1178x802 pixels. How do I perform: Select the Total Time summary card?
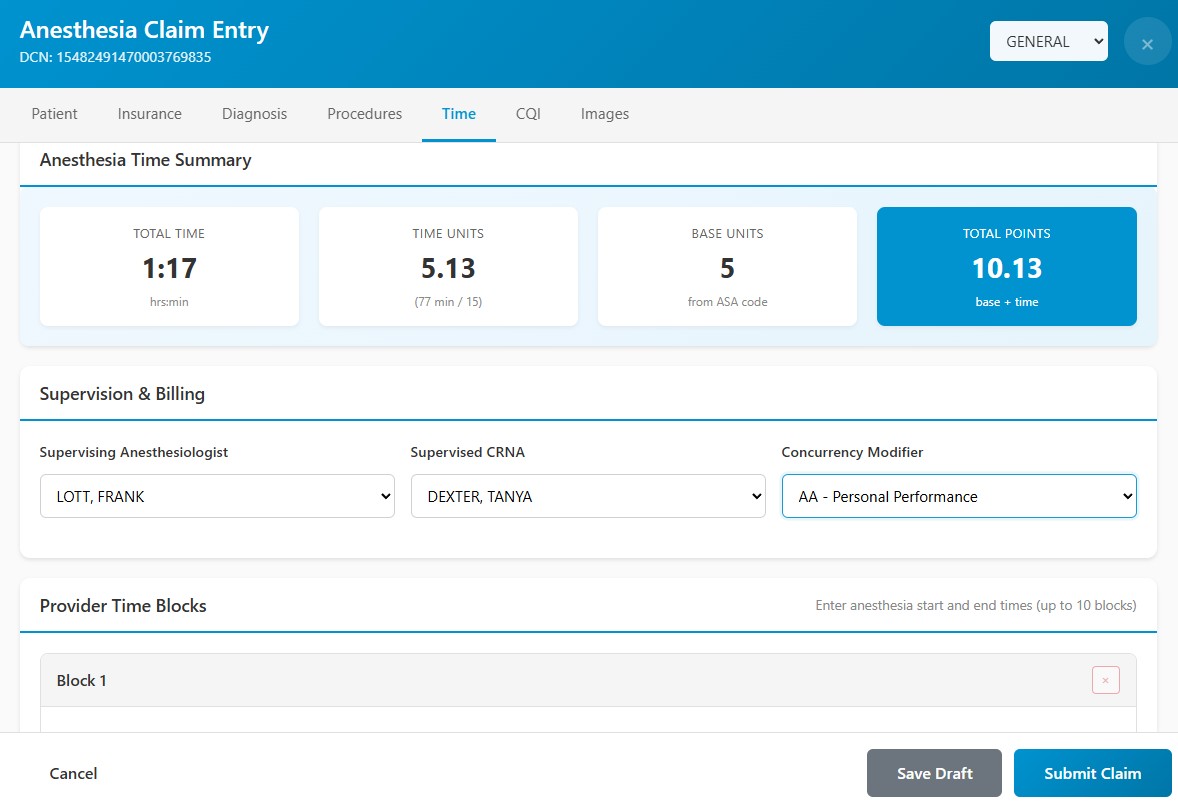point(169,266)
